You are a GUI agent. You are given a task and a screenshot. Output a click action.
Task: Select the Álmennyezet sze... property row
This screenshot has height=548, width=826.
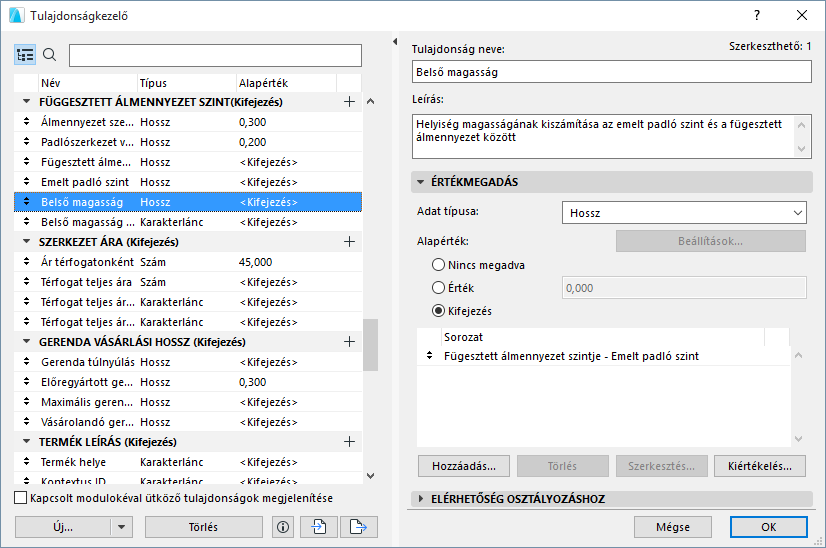(188, 122)
